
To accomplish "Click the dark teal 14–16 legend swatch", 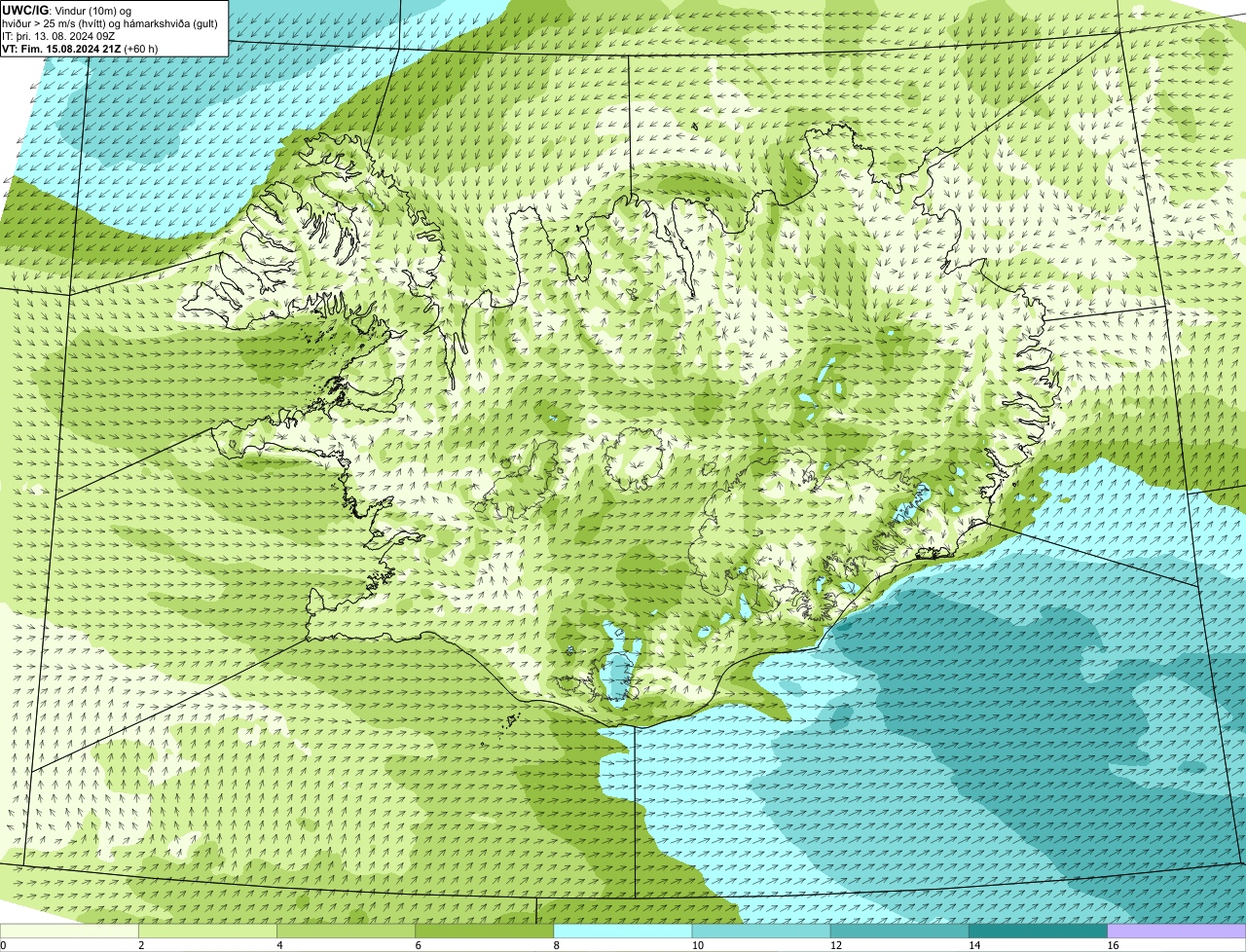I will pos(1039,932).
